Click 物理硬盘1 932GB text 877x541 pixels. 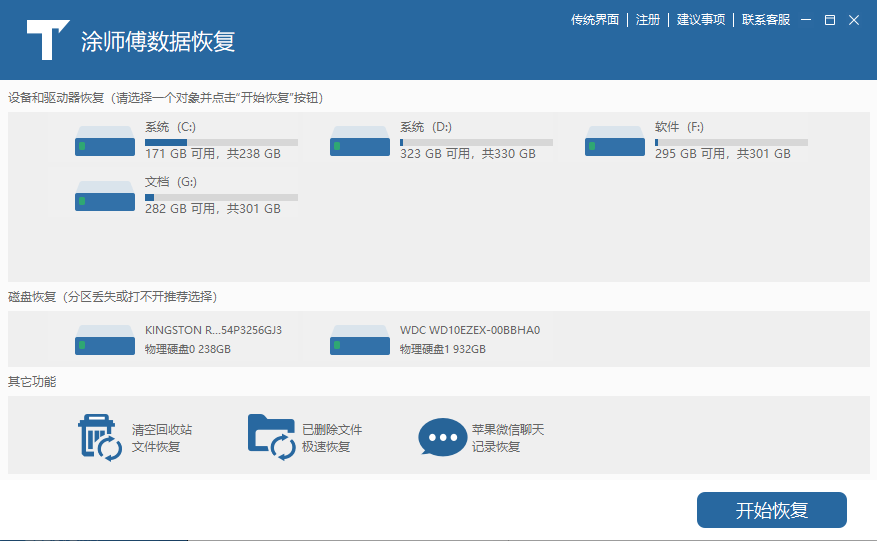pos(443,349)
